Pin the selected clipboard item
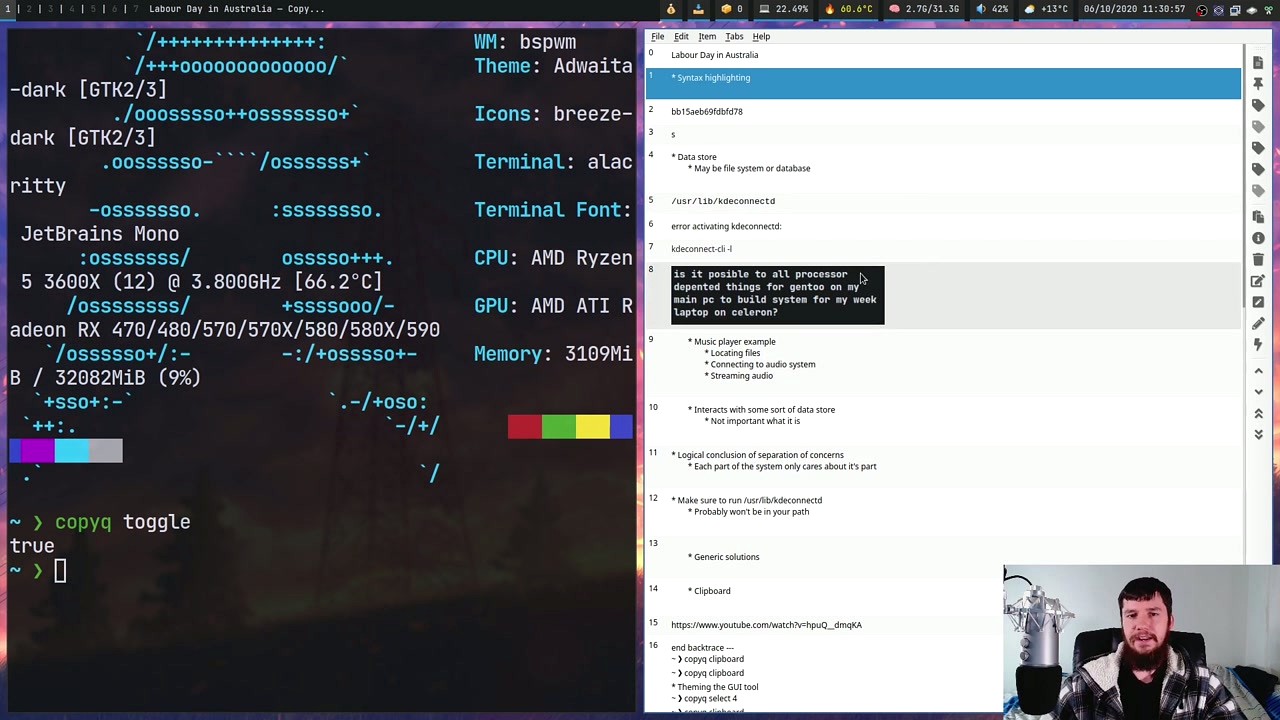This screenshot has width=1280, height=720. [1258, 85]
